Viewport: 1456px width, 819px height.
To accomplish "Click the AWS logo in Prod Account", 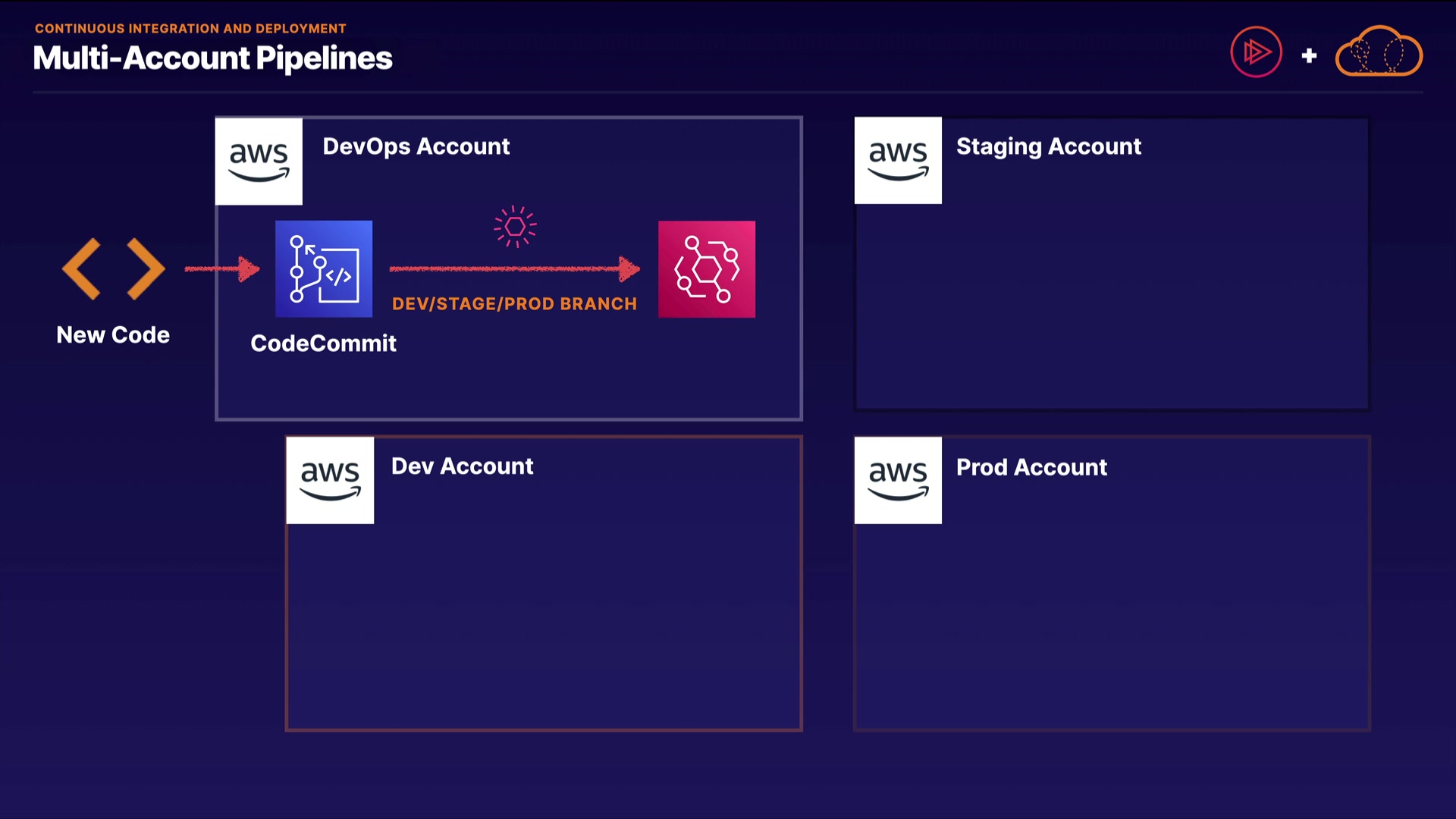I will [x=898, y=480].
